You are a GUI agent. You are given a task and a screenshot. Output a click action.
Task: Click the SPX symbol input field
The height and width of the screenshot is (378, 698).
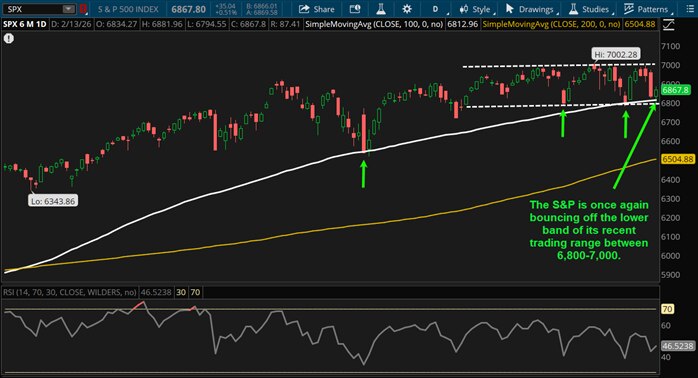point(33,9)
